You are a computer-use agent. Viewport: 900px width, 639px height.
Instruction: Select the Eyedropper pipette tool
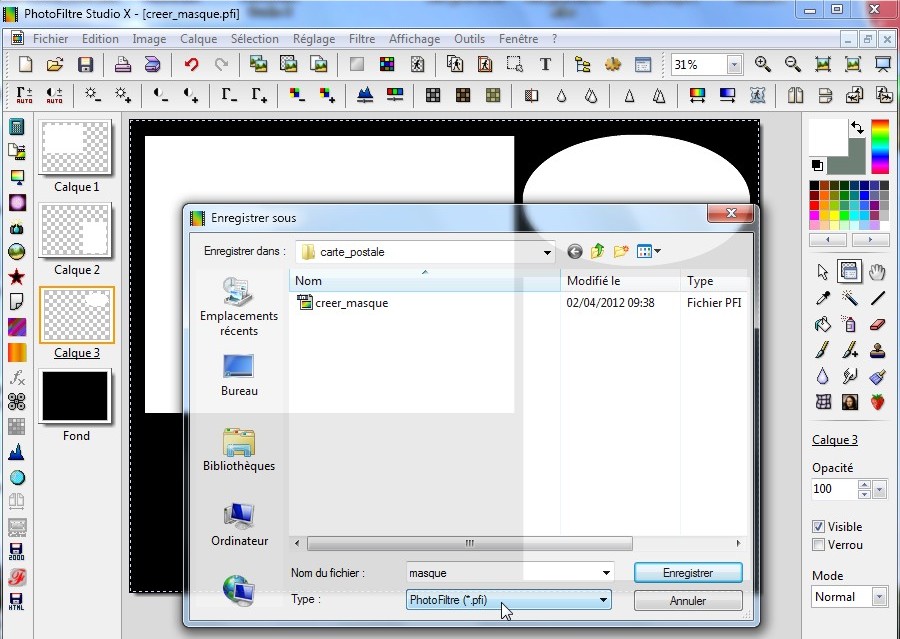823,298
